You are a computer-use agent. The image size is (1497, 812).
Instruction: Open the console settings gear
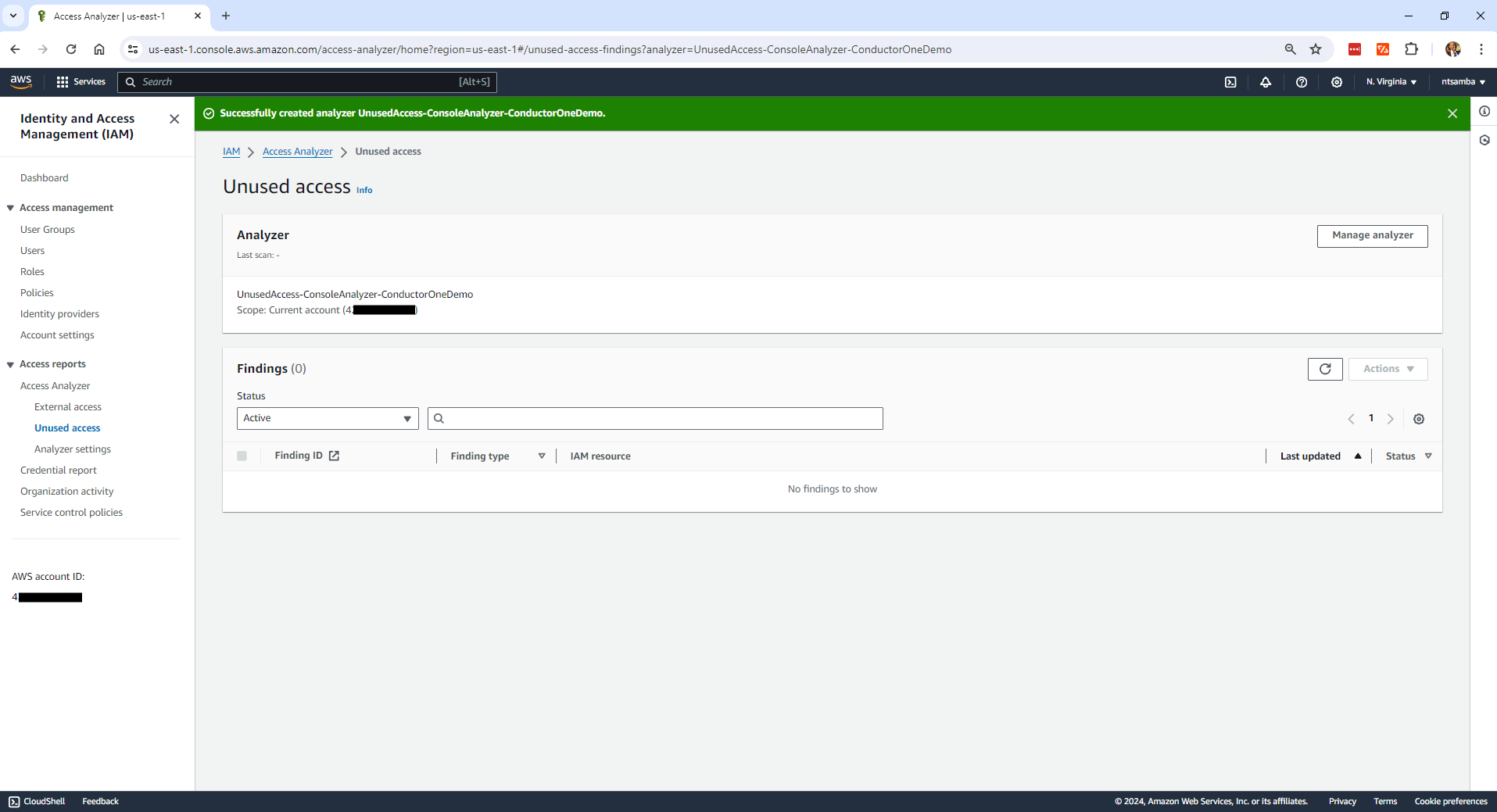(x=1337, y=81)
